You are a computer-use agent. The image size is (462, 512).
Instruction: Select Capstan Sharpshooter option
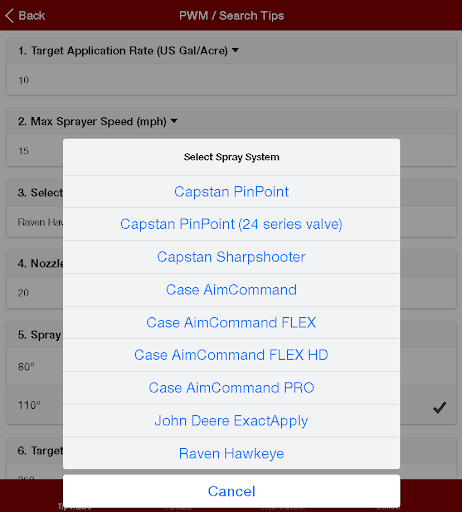(x=231, y=257)
